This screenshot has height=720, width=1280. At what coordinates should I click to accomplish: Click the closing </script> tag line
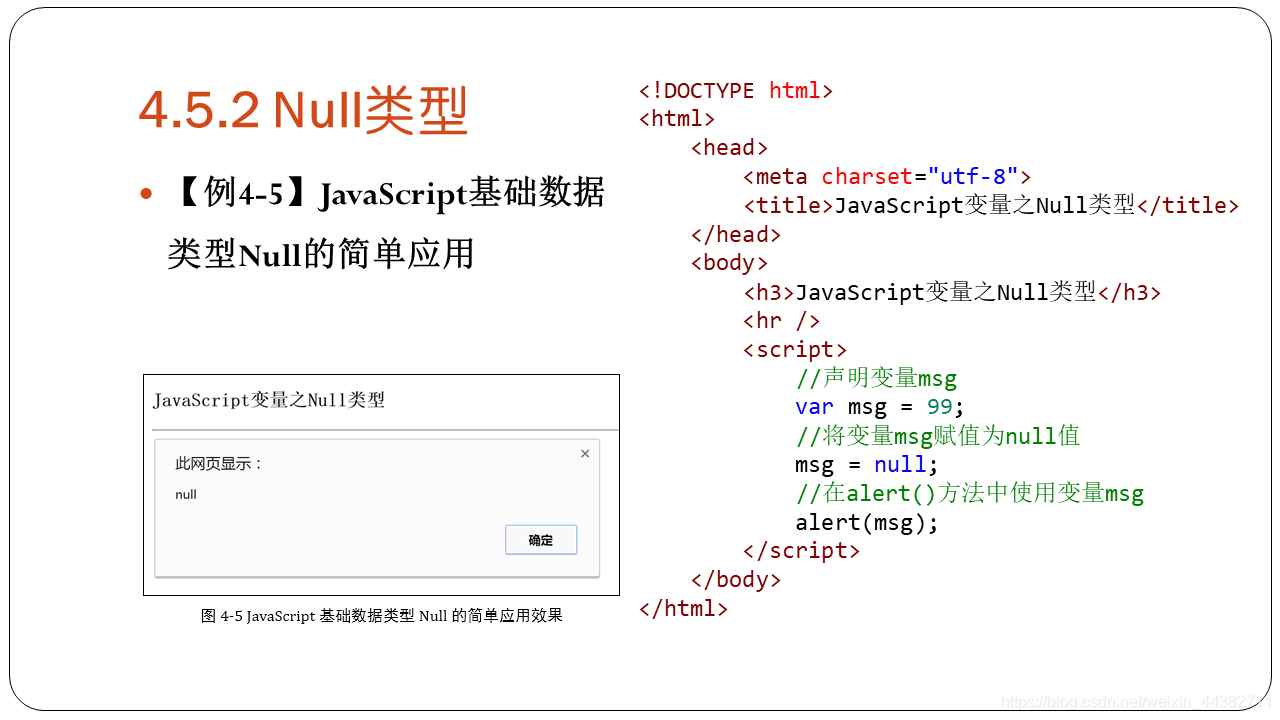(x=801, y=551)
